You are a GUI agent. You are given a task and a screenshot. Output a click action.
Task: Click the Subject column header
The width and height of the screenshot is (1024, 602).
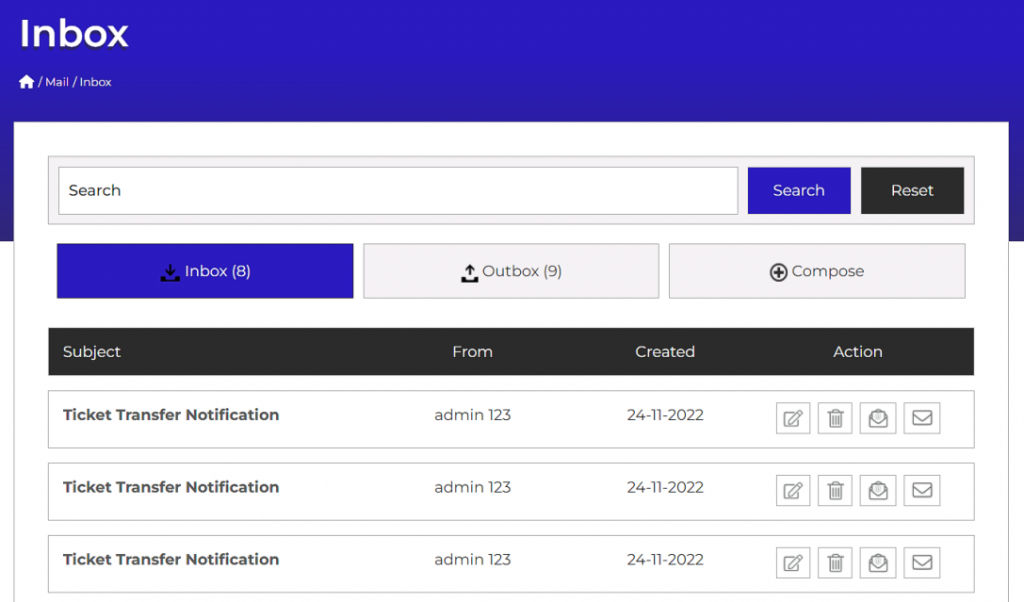[x=91, y=351]
